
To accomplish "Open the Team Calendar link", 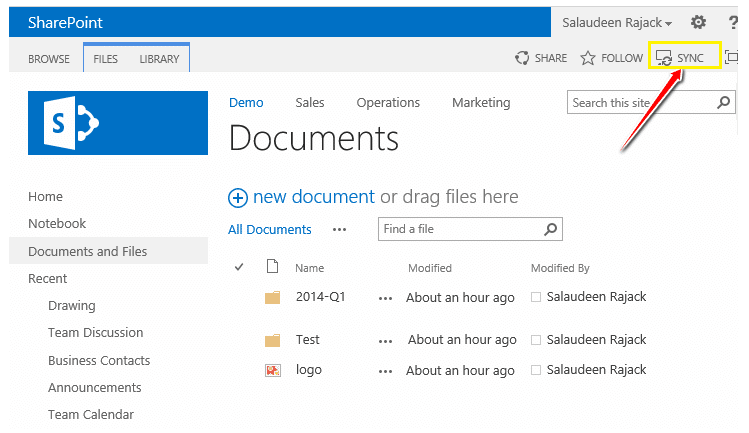I will tap(91, 414).
